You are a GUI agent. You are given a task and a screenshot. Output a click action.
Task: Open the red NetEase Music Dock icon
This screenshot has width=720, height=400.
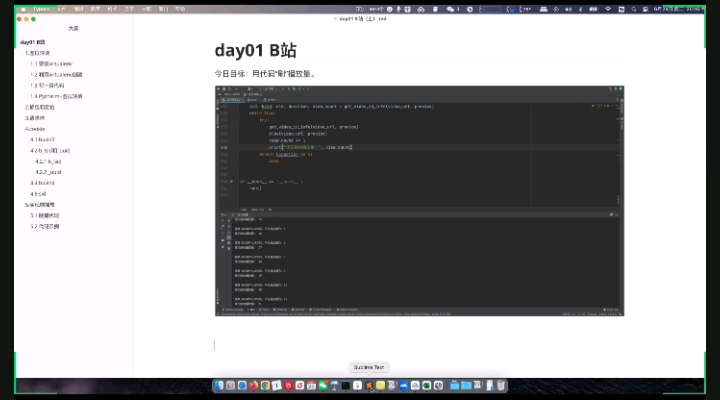(x=288, y=385)
